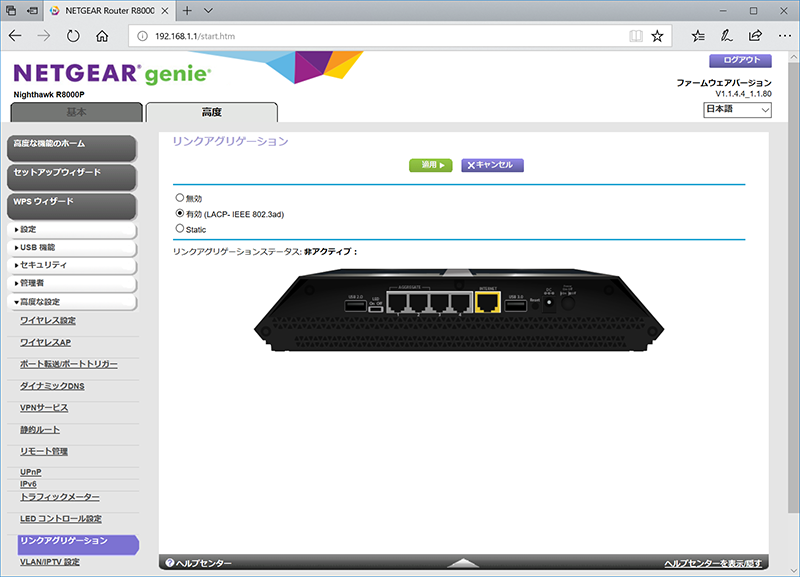Select 有効 (LACP- IEEE 802.3ad) option
The height and width of the screenshot is (577, 800).
180,213
